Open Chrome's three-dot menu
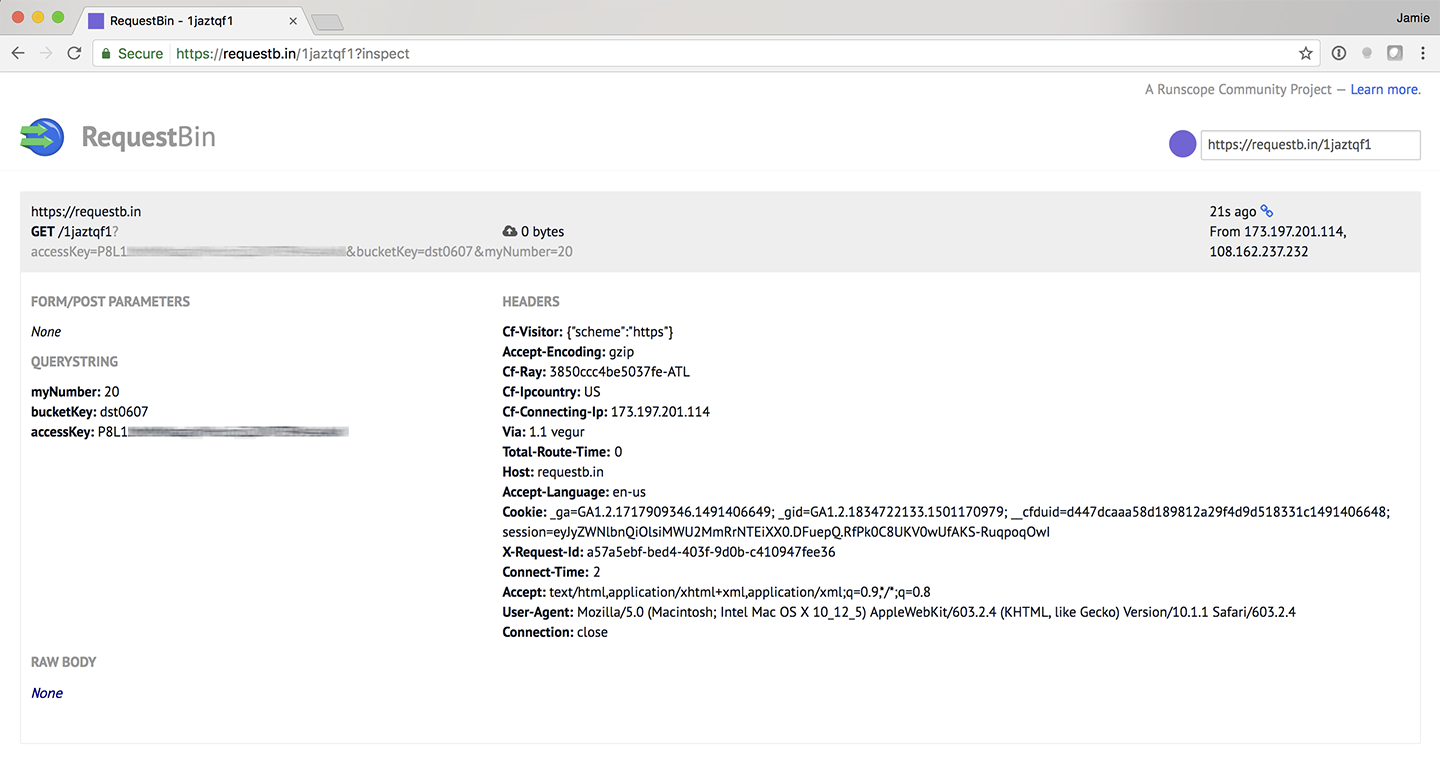Image resolution: width=1440 pixels, height=760 pixels. [1422, 54]
